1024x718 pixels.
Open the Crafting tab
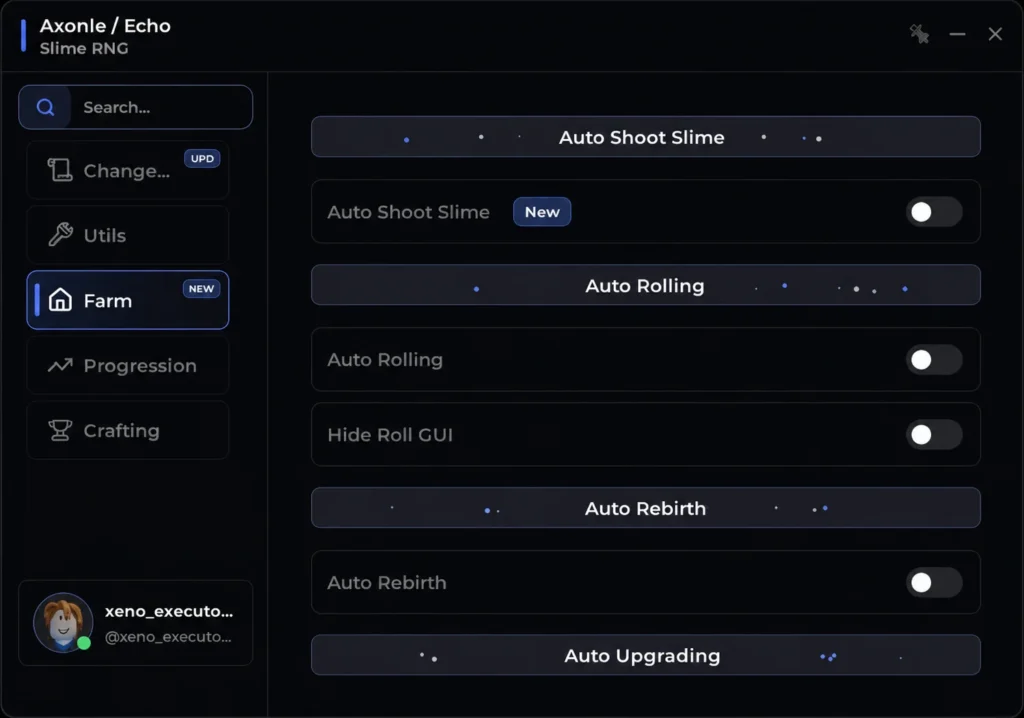point(127,430)
